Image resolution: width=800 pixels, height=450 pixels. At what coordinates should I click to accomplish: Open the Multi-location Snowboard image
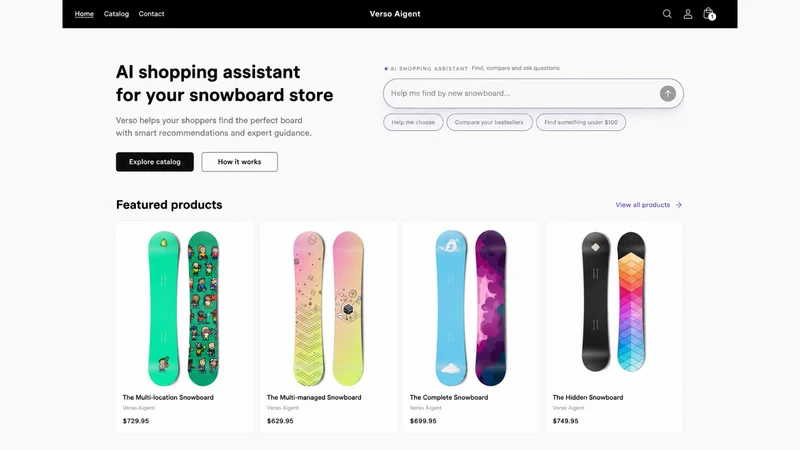[x=184, y=308]
